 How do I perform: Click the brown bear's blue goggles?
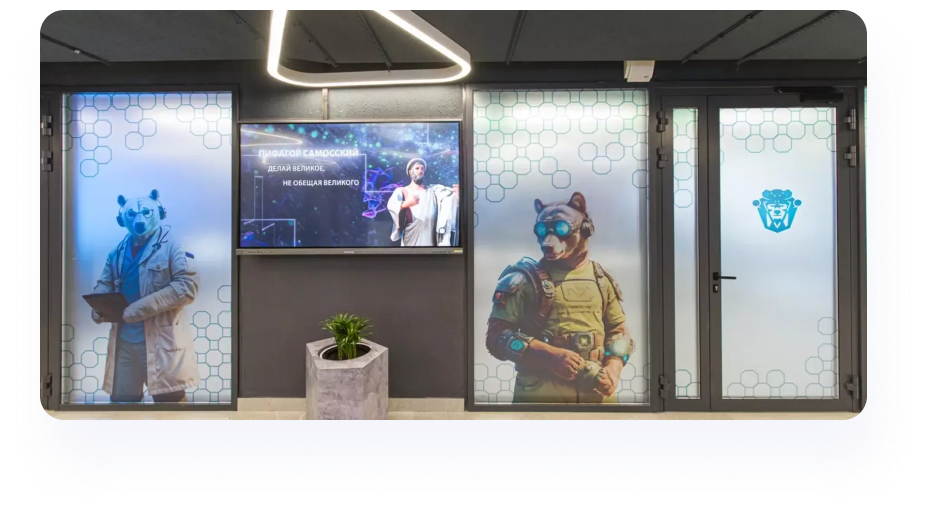(553, 228)
